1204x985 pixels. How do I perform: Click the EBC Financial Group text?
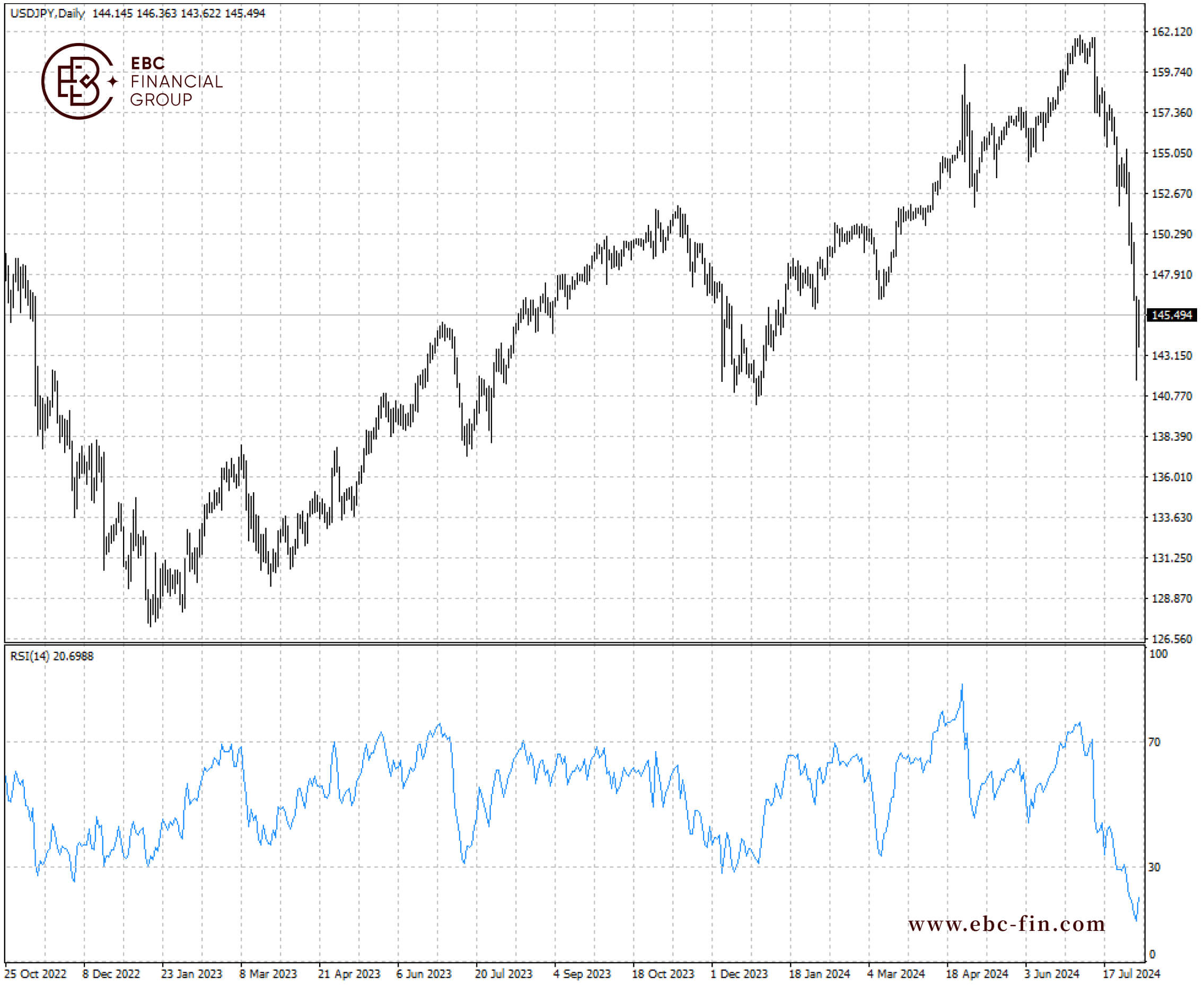point(177,82)
